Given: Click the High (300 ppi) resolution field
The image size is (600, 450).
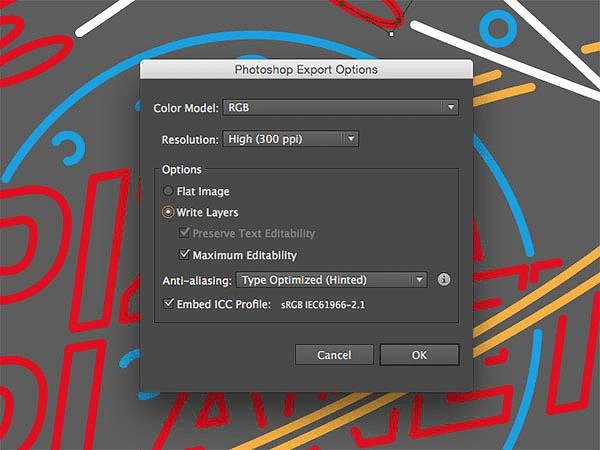Looking at the screenshot, I should click(x=290, y=139).
